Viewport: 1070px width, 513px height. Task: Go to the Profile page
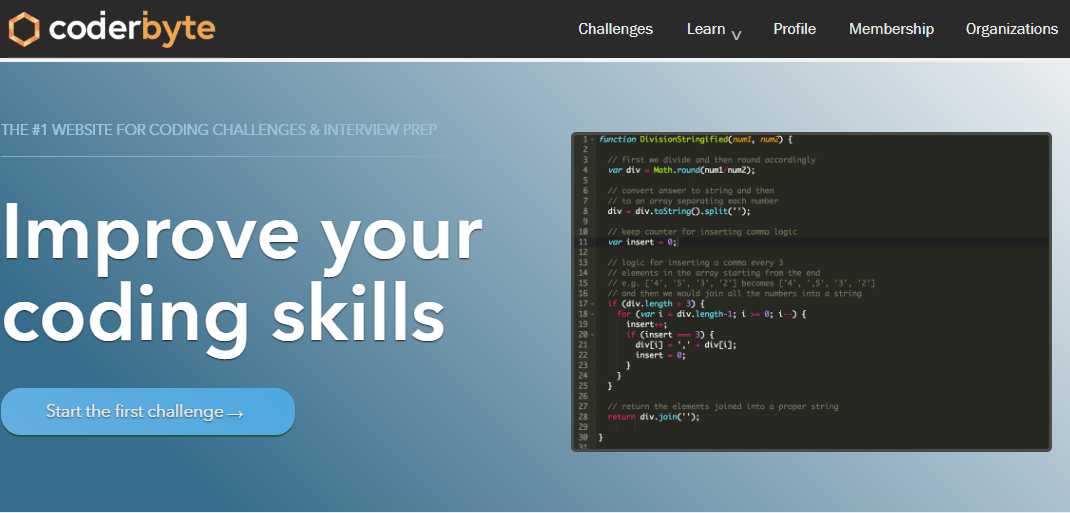[794, 29]
